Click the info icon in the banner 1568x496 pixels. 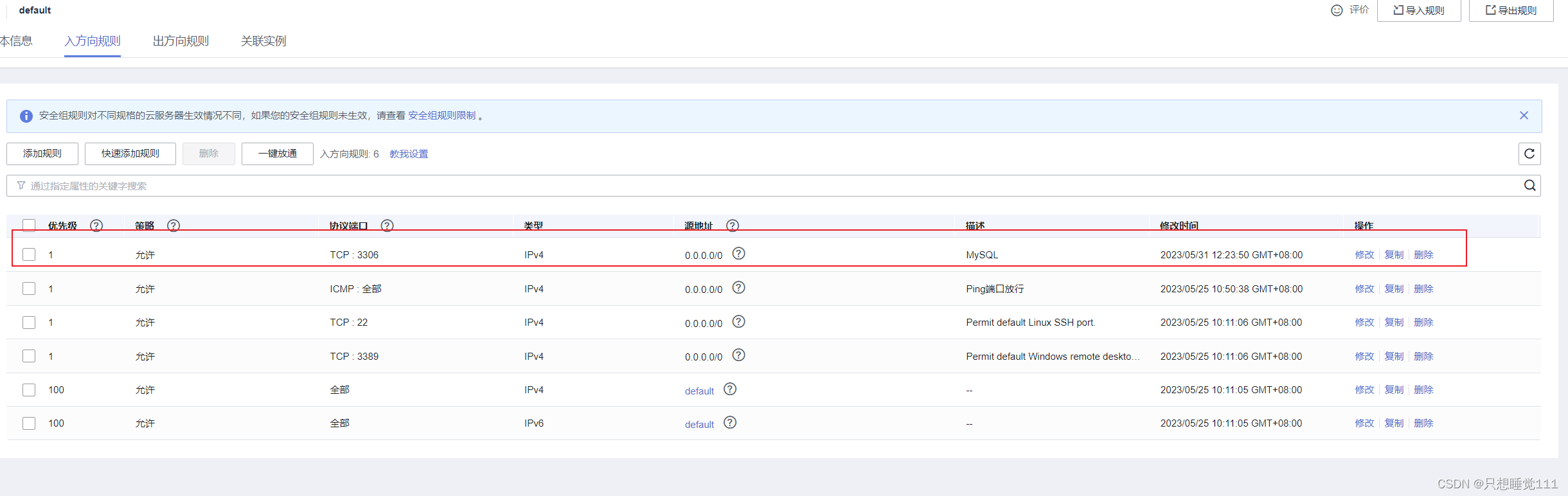[26, 116]
